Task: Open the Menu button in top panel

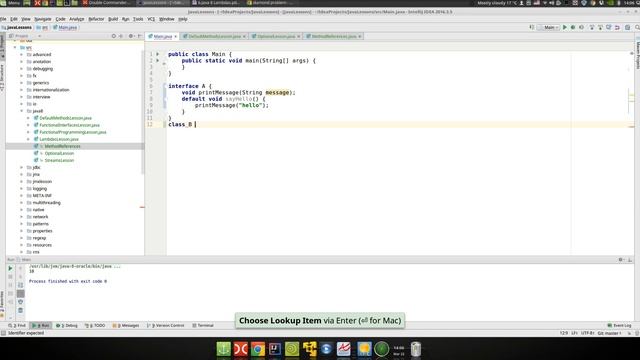Action: click(10, 3)
